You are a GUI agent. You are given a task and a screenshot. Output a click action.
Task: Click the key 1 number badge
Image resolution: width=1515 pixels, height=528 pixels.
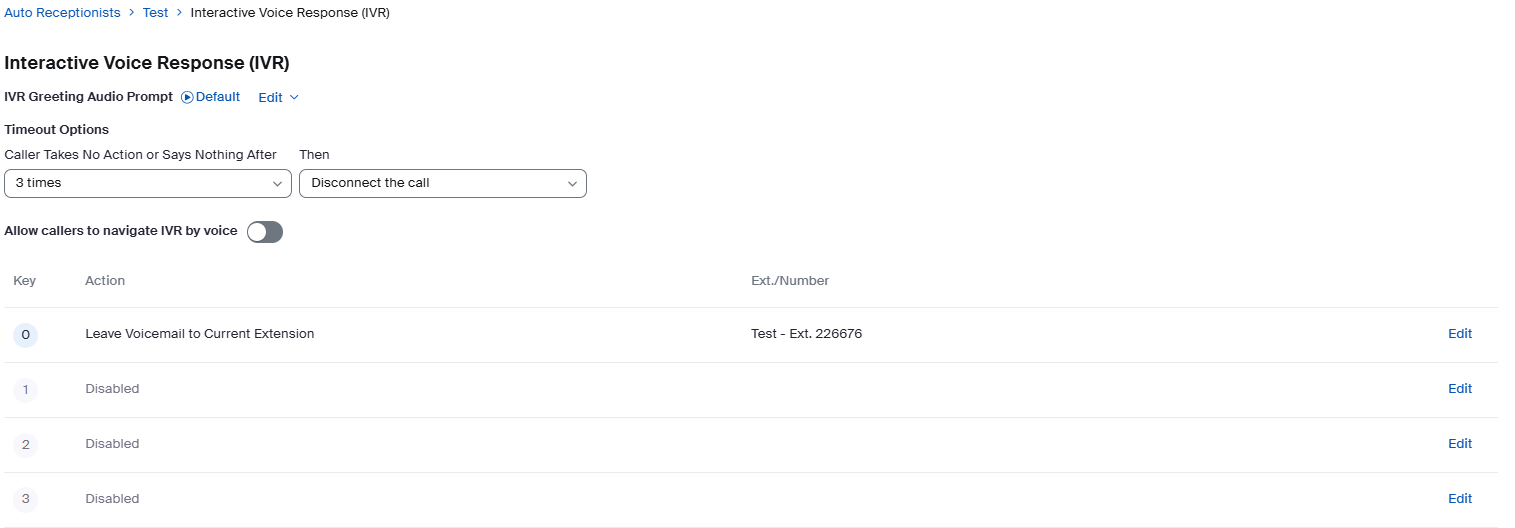(25, 390)
